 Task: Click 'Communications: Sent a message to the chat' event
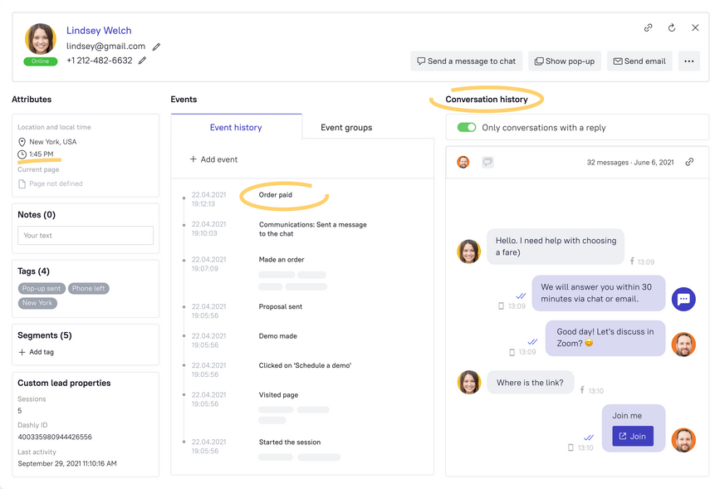[313, 229]
